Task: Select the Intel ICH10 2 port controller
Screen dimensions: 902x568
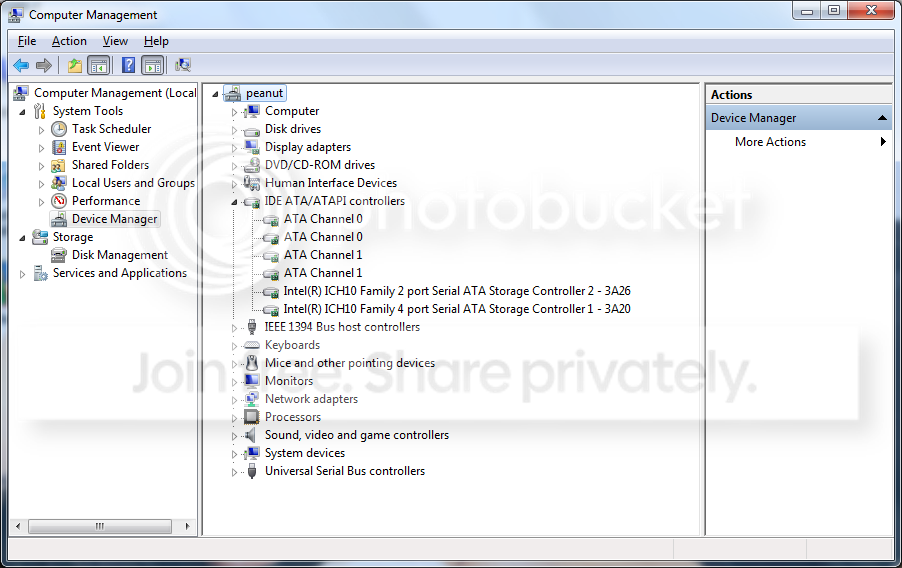Action: click(x=457, y=291)
